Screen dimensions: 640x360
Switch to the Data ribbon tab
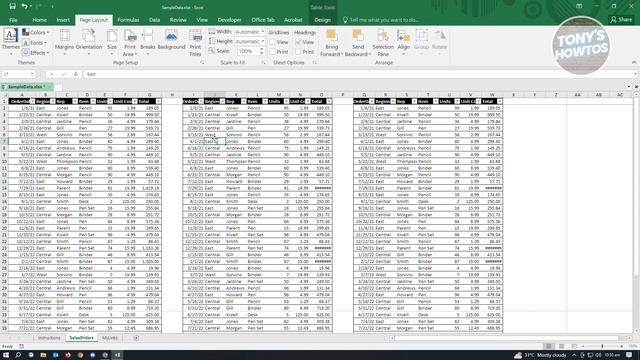154,20
